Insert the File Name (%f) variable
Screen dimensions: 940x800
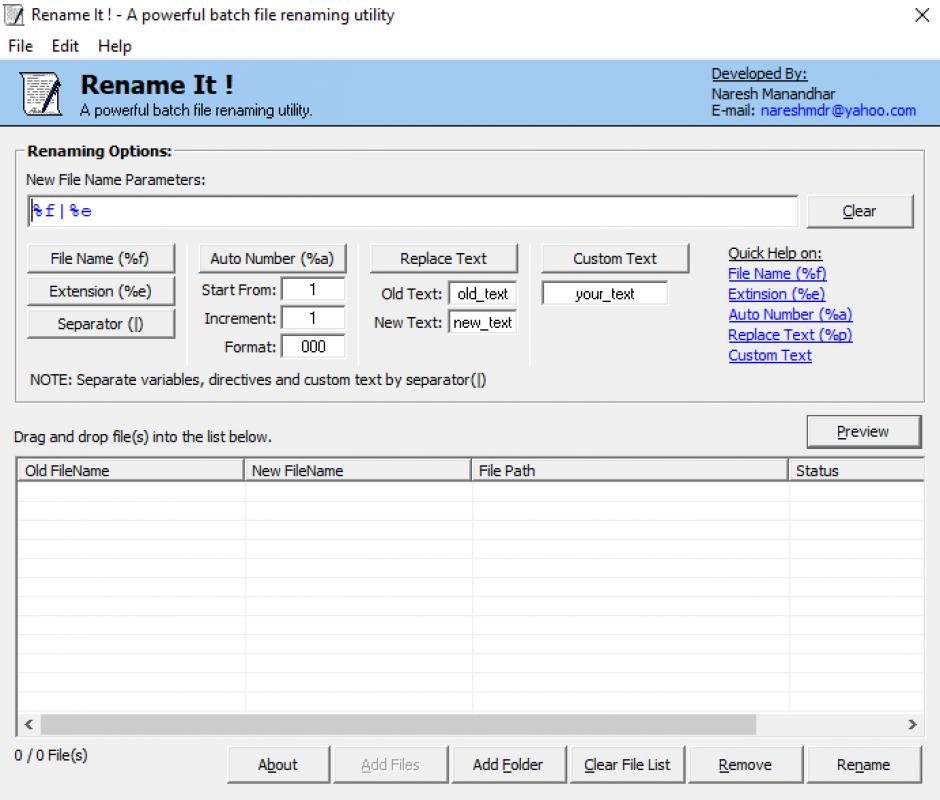point(100,258)
